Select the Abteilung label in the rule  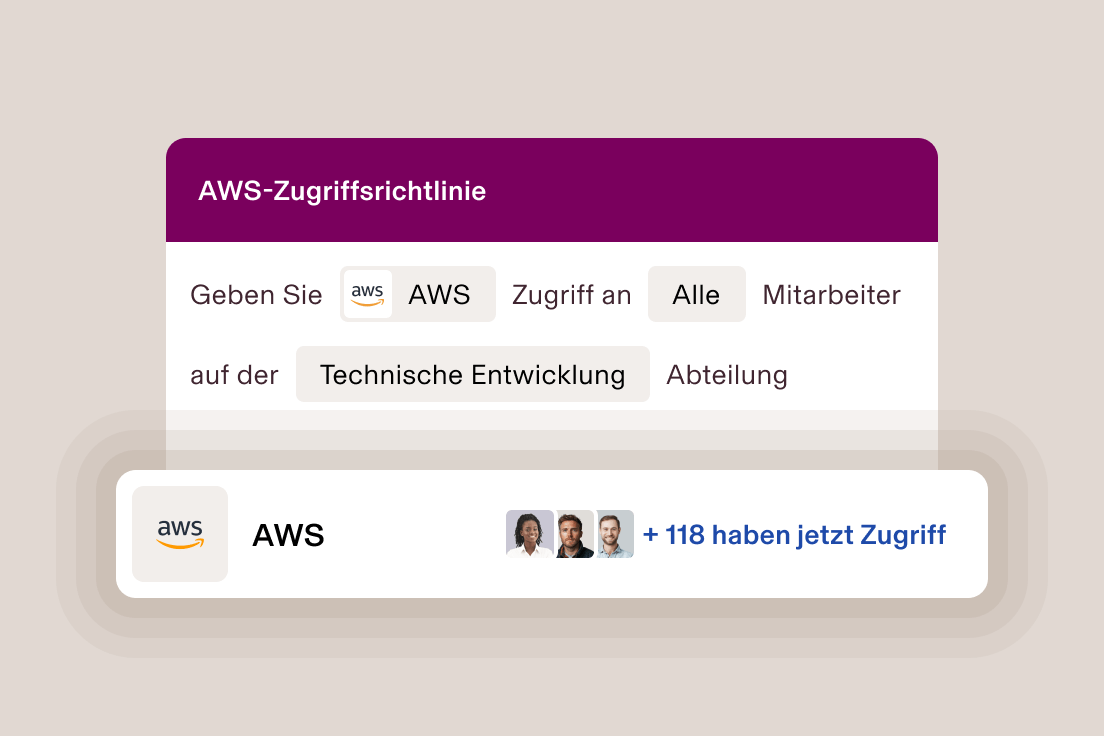coord(727,374)
